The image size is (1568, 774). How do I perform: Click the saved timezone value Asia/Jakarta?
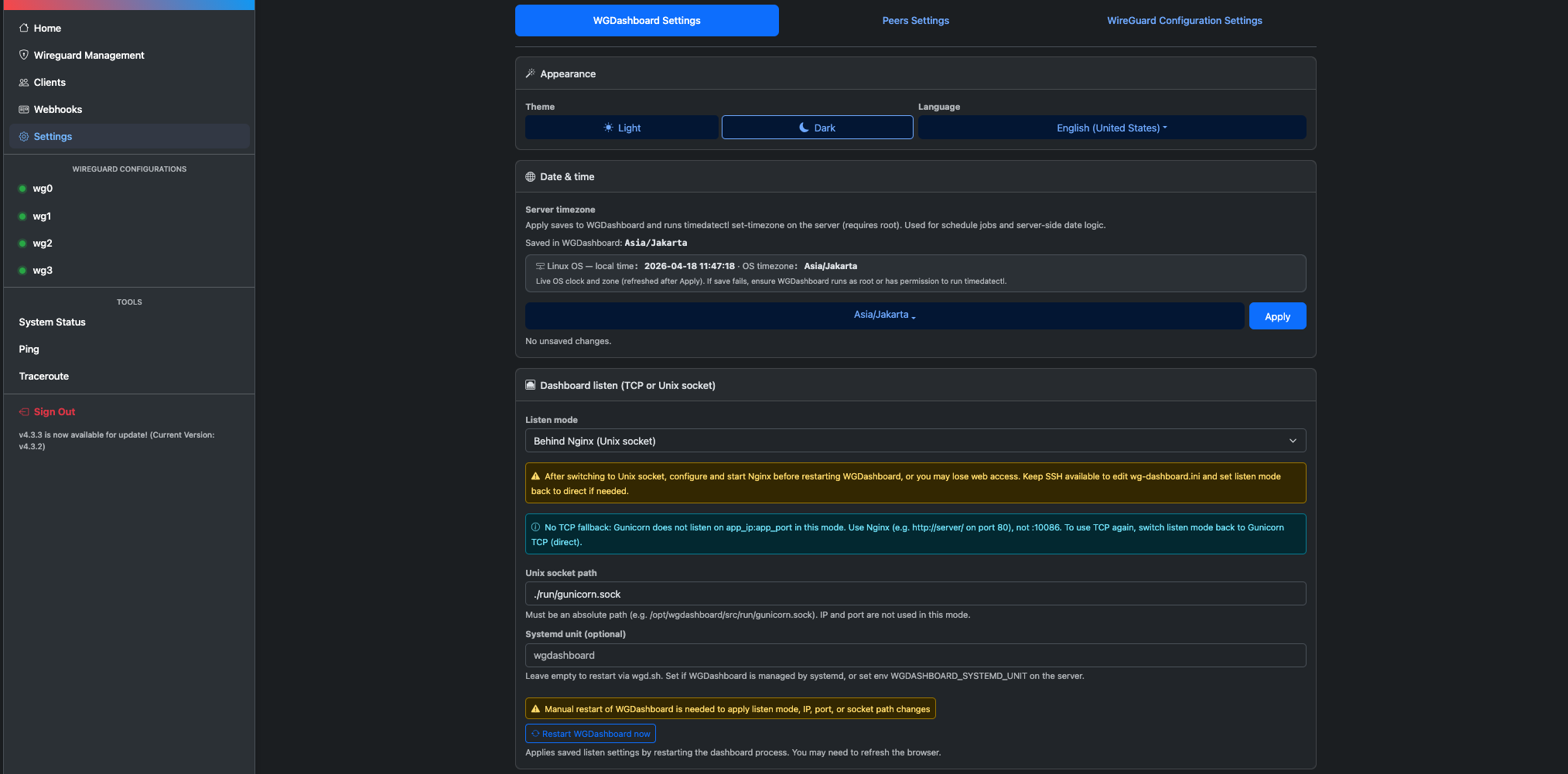coord(656,243)
